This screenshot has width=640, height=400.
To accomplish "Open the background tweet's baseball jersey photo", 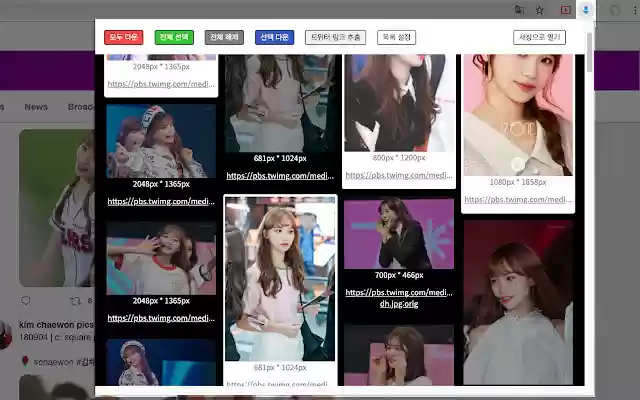I will (x=57, y=208).
